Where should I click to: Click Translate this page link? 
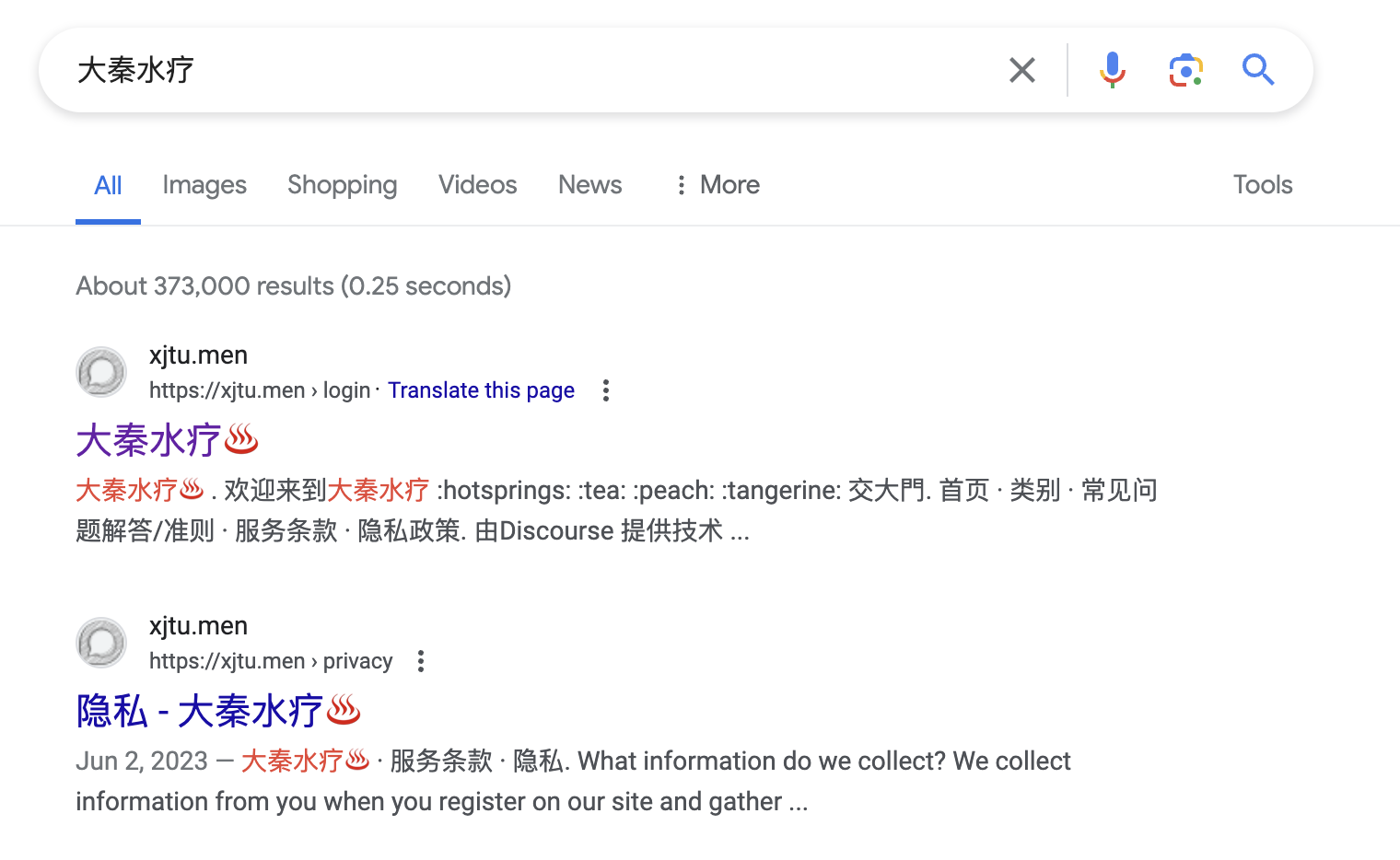coord(481,390)
